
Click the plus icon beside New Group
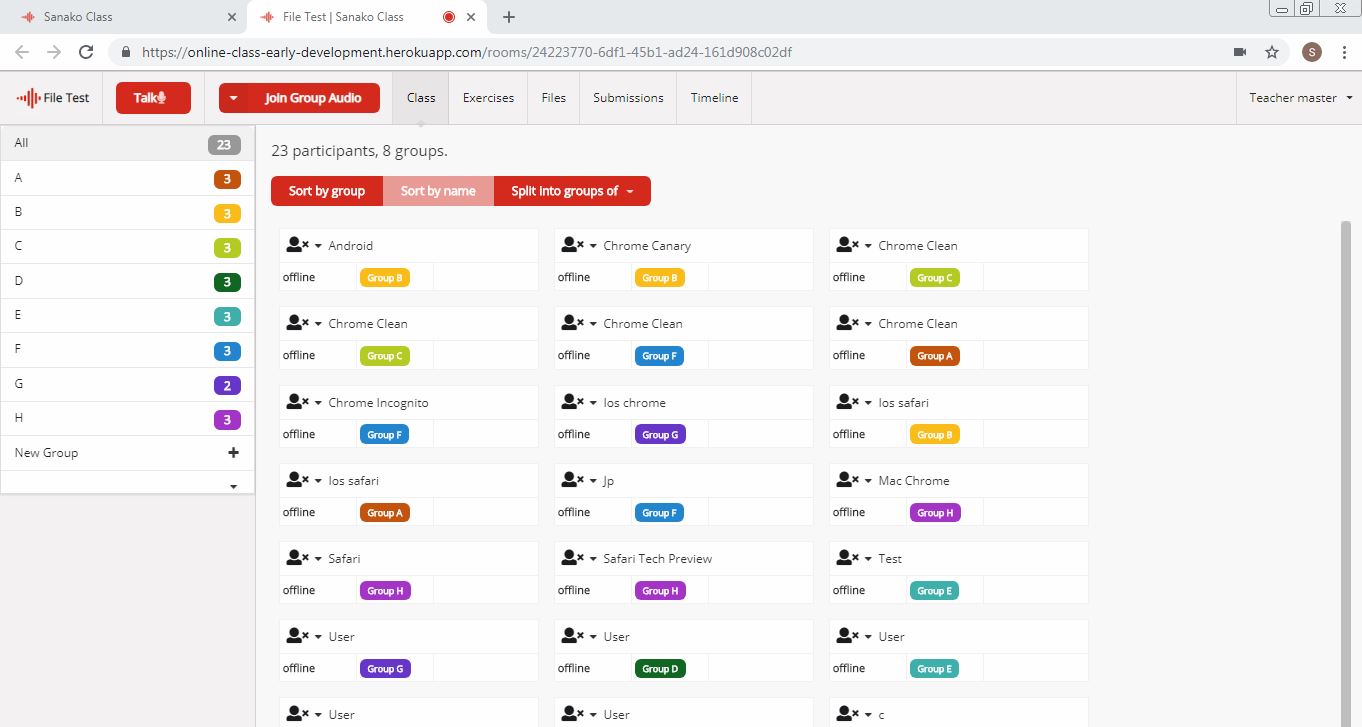pyautogui.click(x=233, y=453)
